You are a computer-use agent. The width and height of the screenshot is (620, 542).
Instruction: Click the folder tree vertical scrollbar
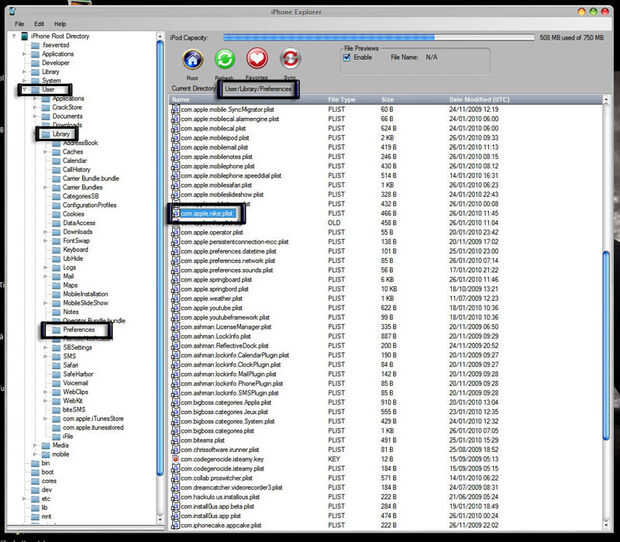pyautogui.click(x=160, y=257)
